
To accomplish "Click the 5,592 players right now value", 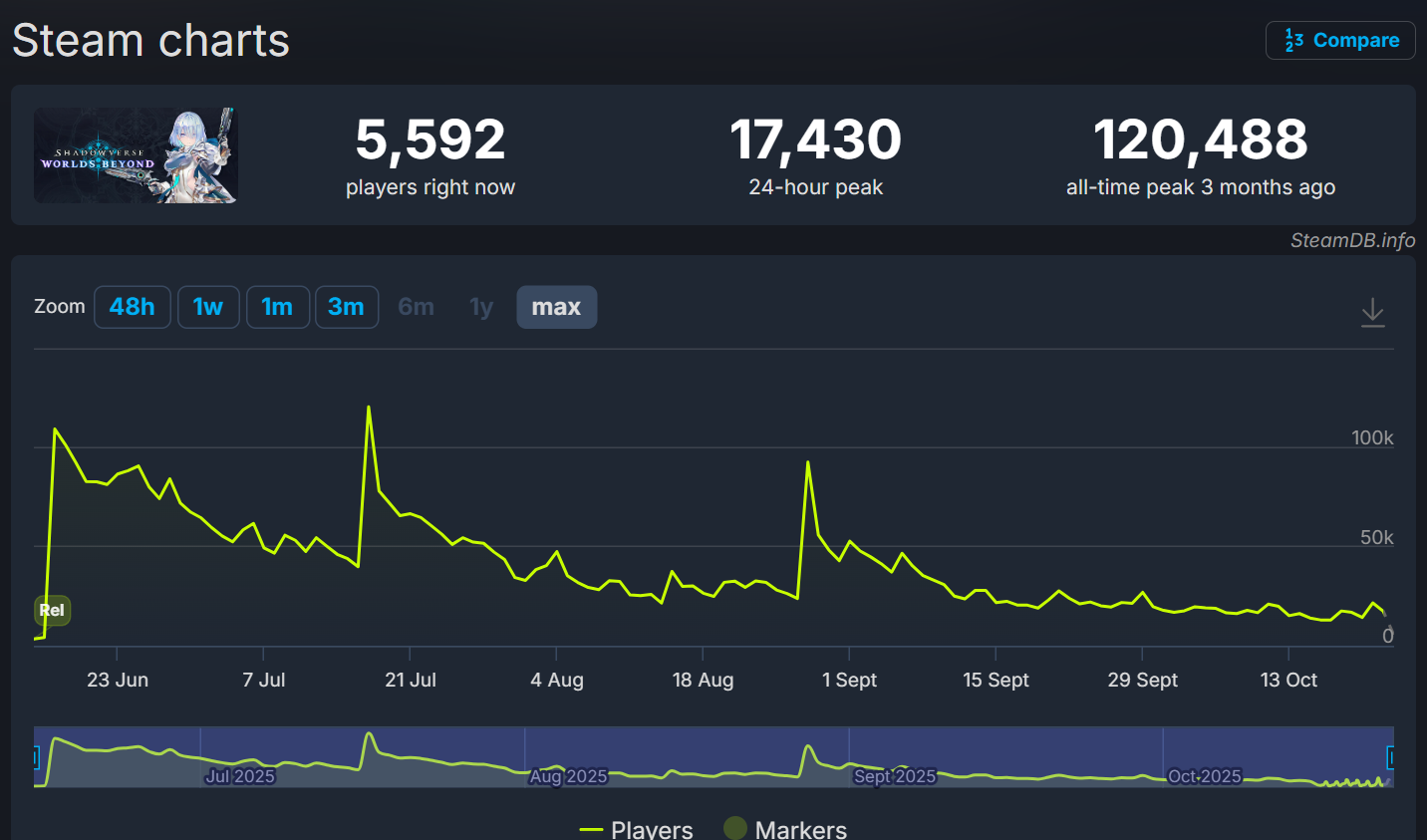I will pyautogui.click(x=430, y=140).
